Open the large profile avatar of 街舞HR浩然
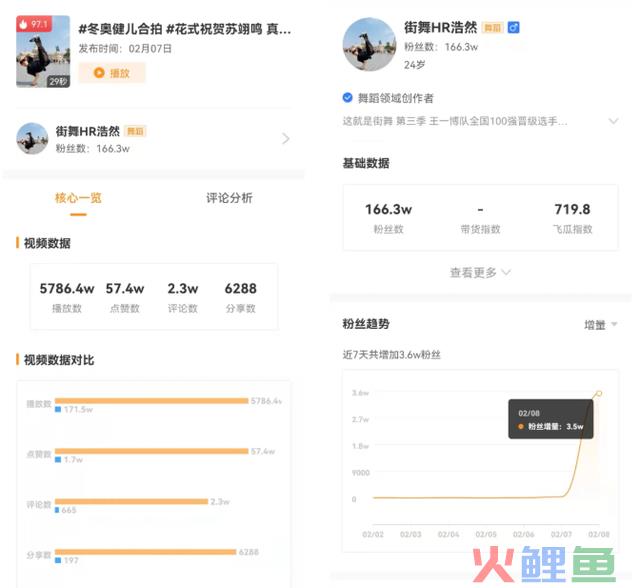The image size is (640, 588). pyautogui.click(x=369, y=44)
